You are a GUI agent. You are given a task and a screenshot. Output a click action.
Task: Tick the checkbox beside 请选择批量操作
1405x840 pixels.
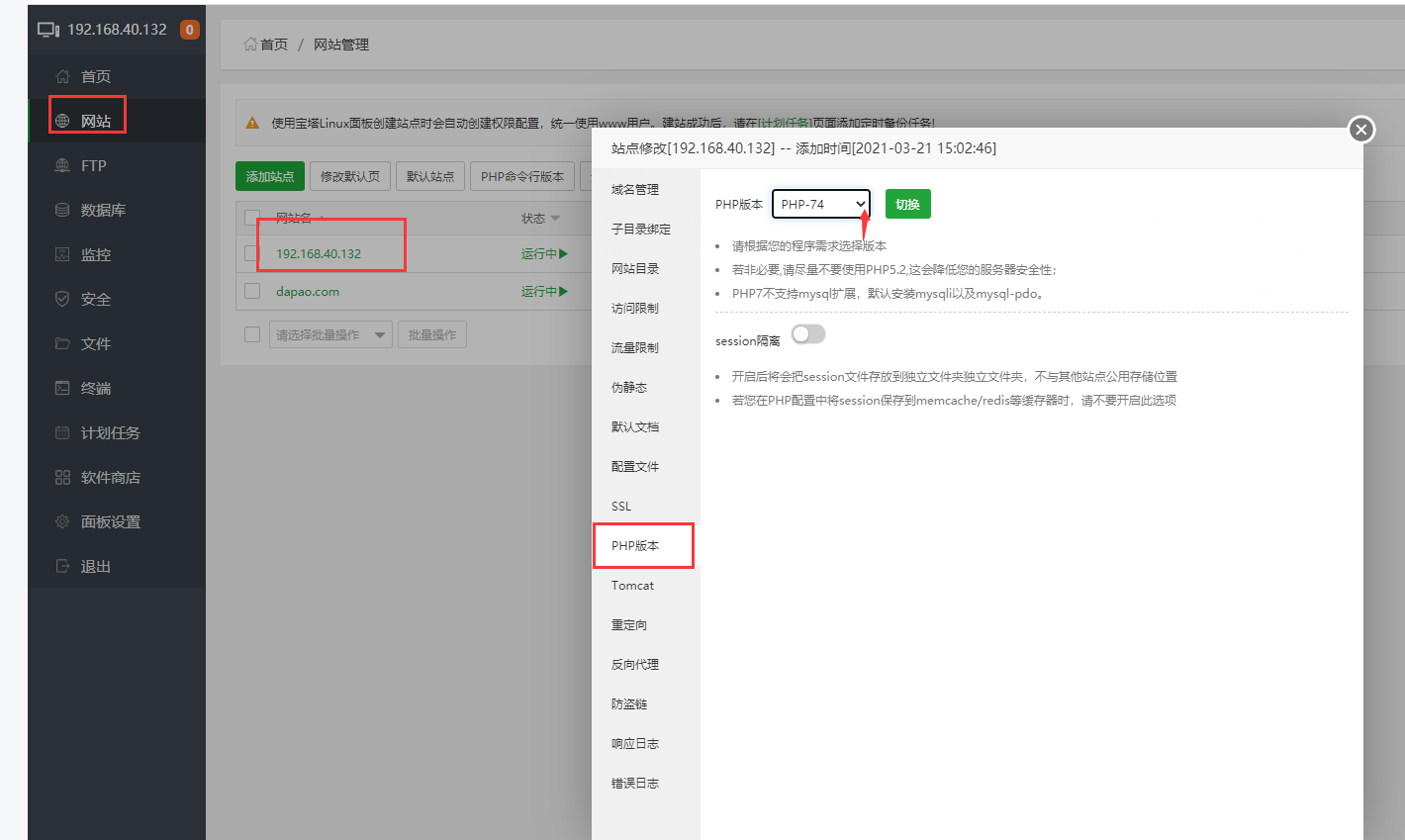(x=252, y=334)
